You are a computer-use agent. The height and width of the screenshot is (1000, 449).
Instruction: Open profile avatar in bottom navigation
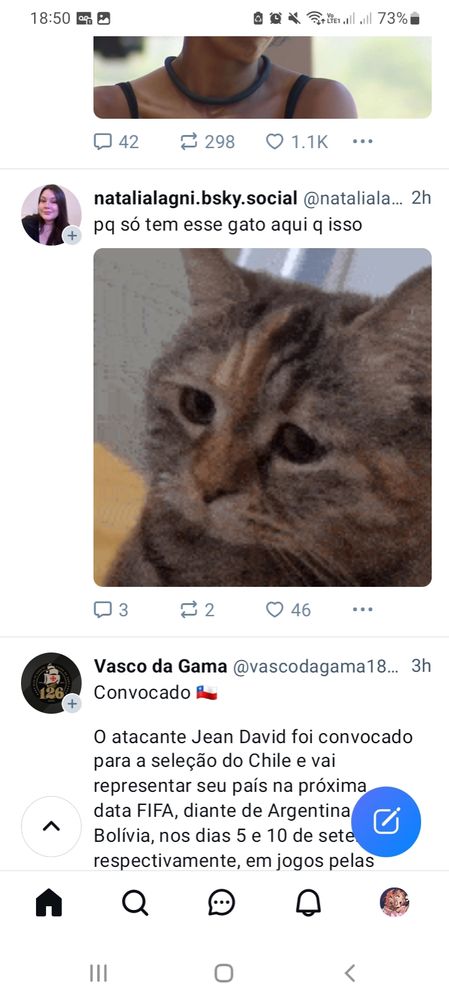tap(395, 902)
